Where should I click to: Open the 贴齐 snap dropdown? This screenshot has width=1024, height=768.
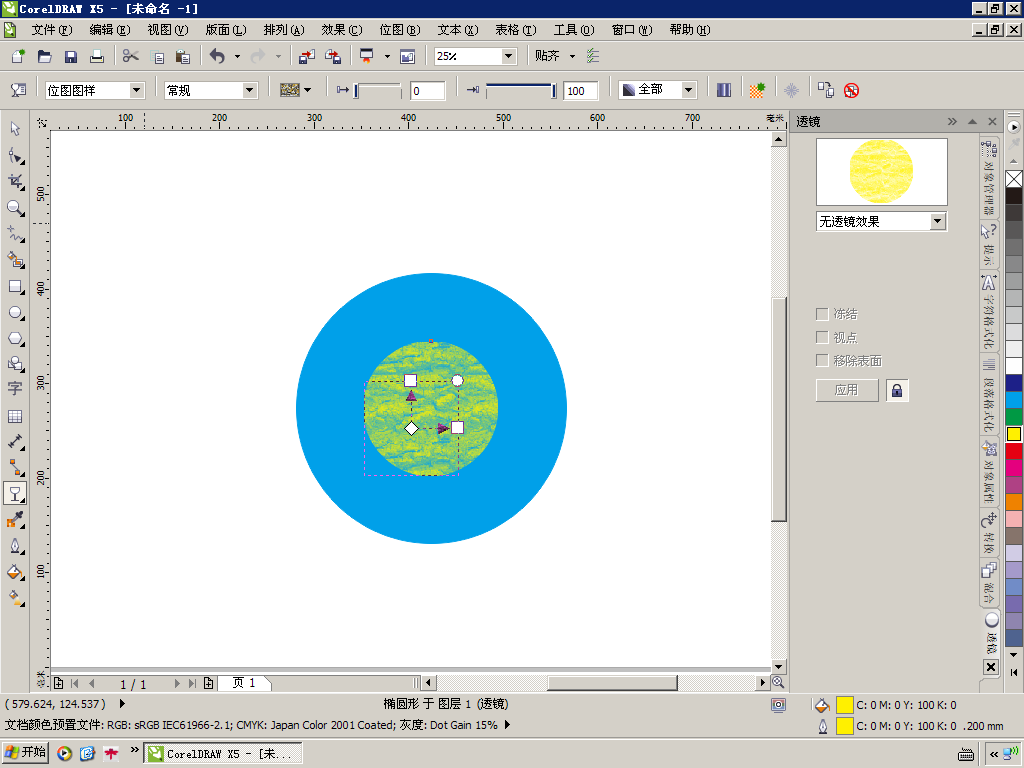tap(573, 56)
